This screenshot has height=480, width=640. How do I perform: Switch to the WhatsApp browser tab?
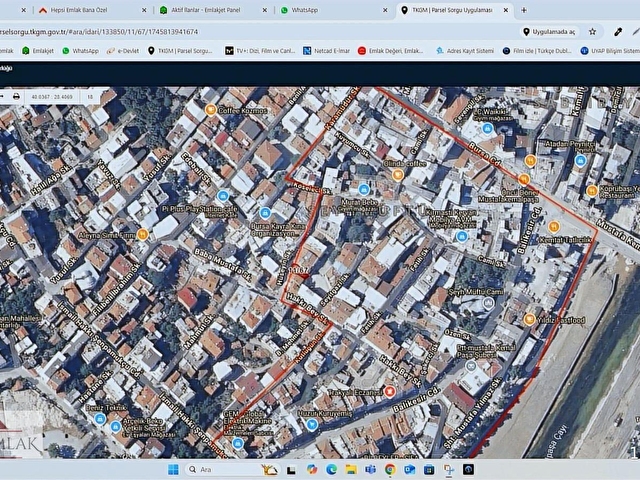click(333, 10)
